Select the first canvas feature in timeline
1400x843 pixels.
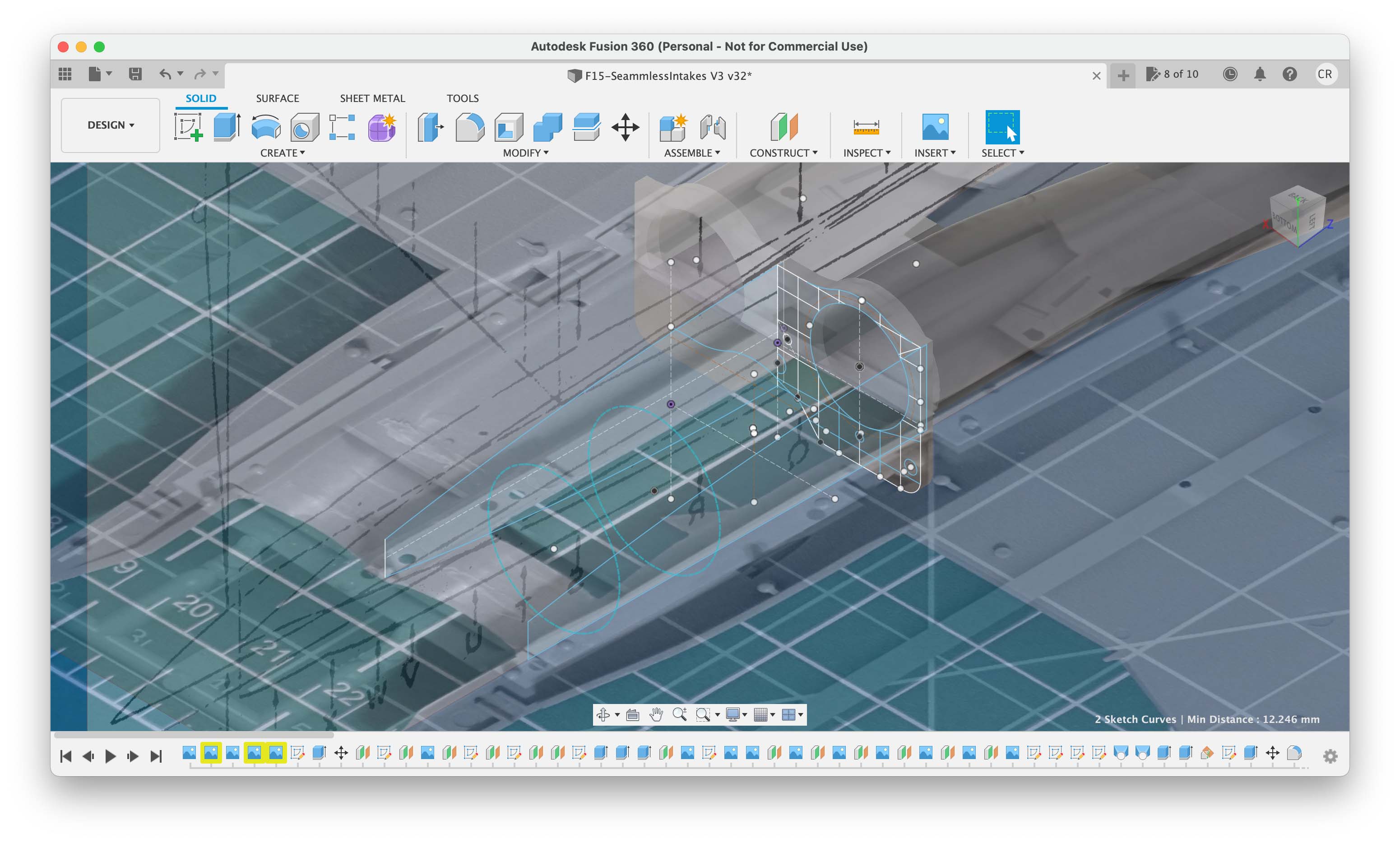(x=189, y=753)
